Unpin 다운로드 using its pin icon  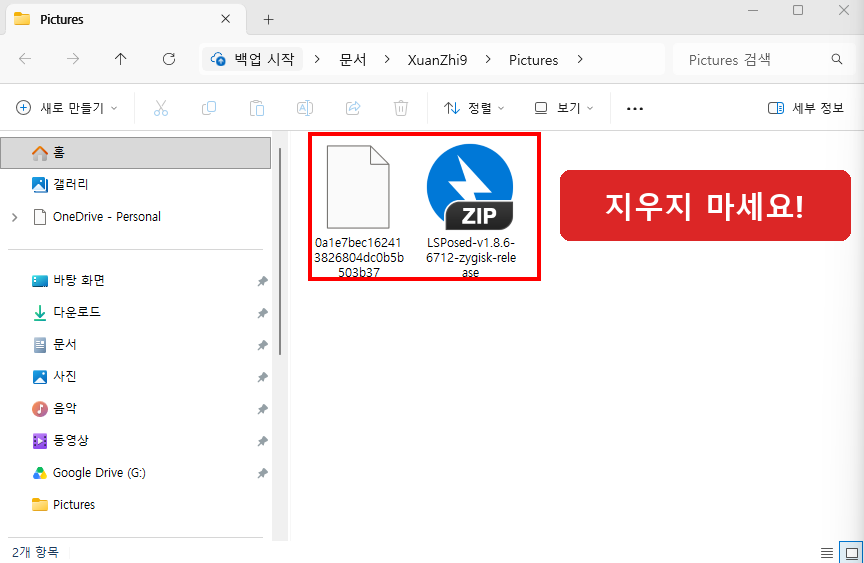[262, 313]
